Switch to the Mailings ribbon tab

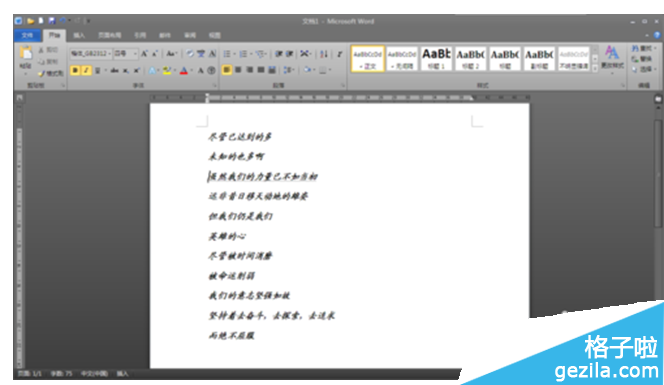(165, 35)
